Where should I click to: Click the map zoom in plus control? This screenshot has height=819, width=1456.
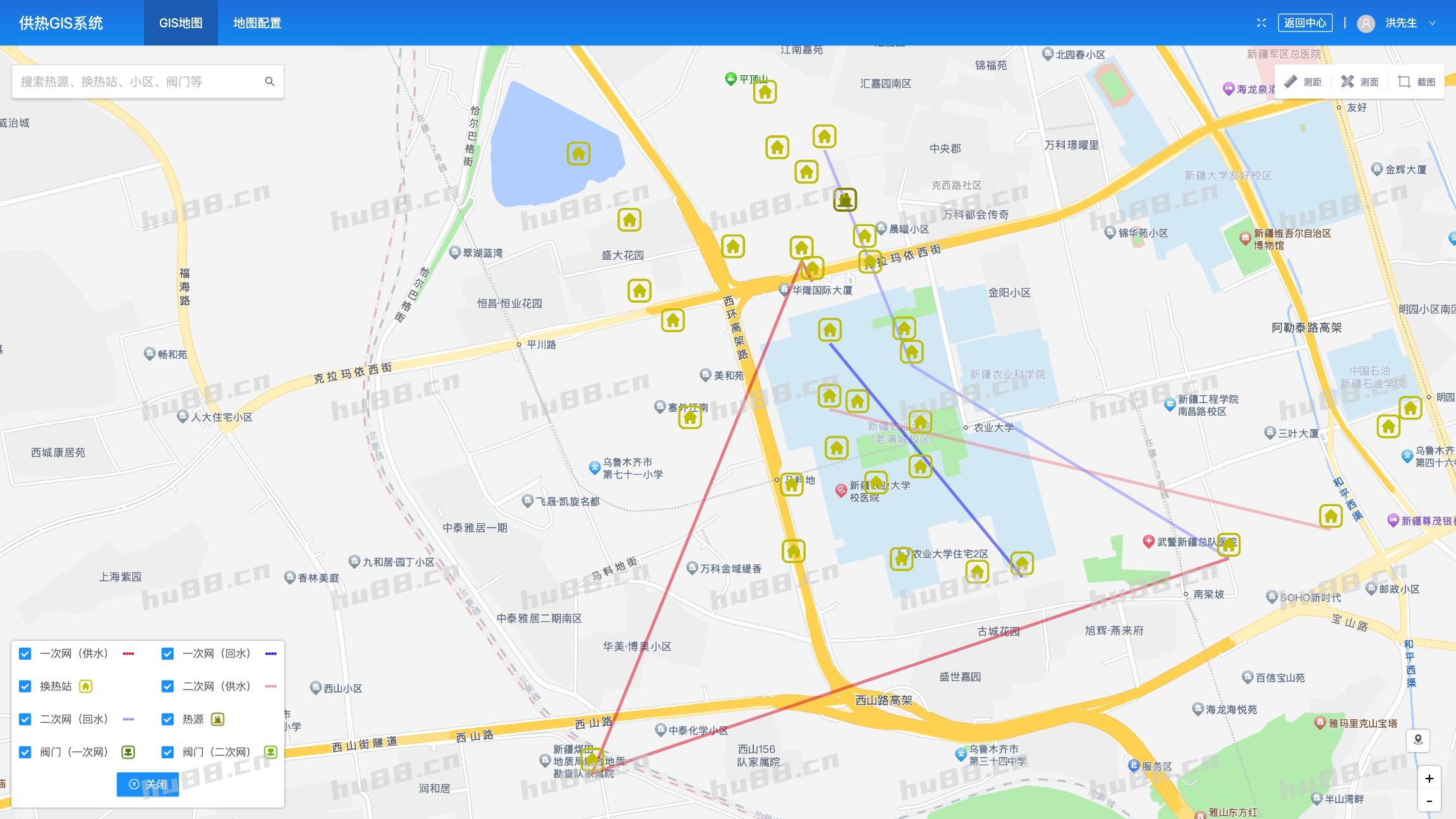(x=1429, y=779)
